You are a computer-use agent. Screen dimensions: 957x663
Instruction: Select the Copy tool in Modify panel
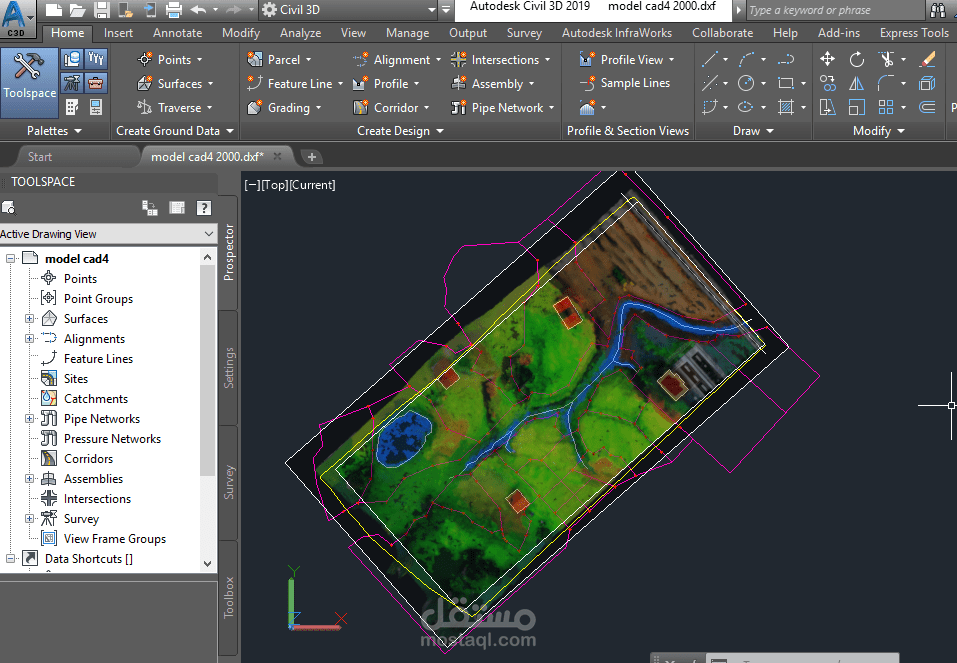[x=827, y=83]
